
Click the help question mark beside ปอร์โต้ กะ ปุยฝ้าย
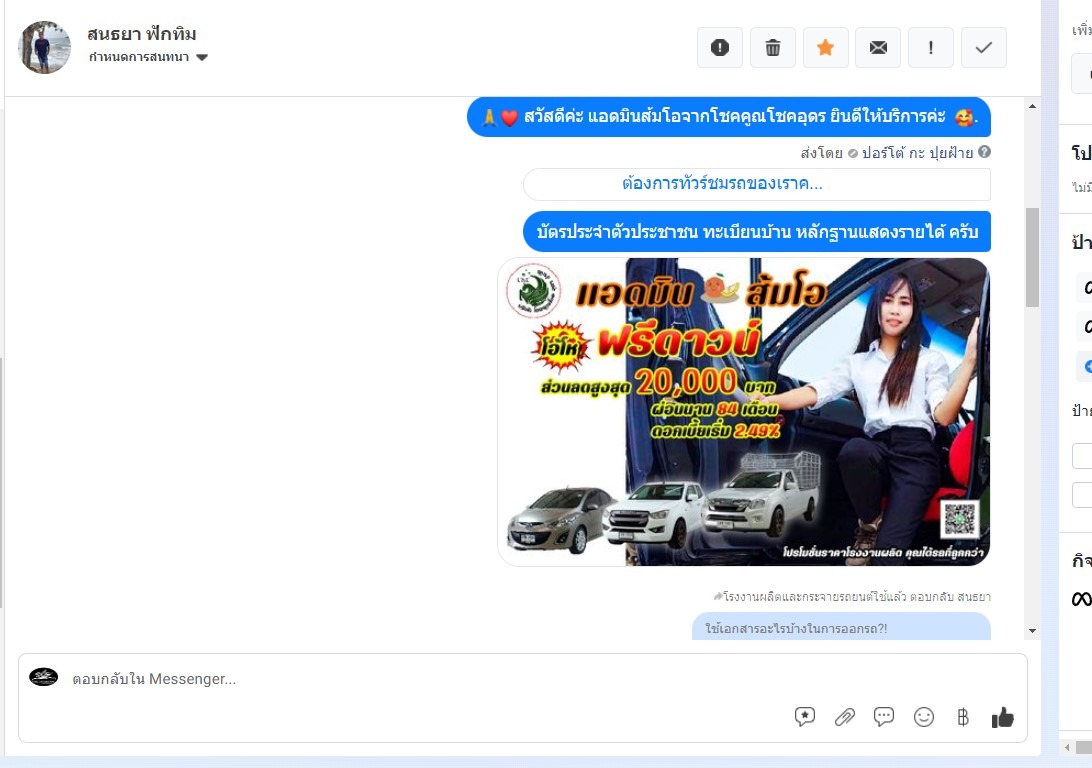click(x=984, y=152)
